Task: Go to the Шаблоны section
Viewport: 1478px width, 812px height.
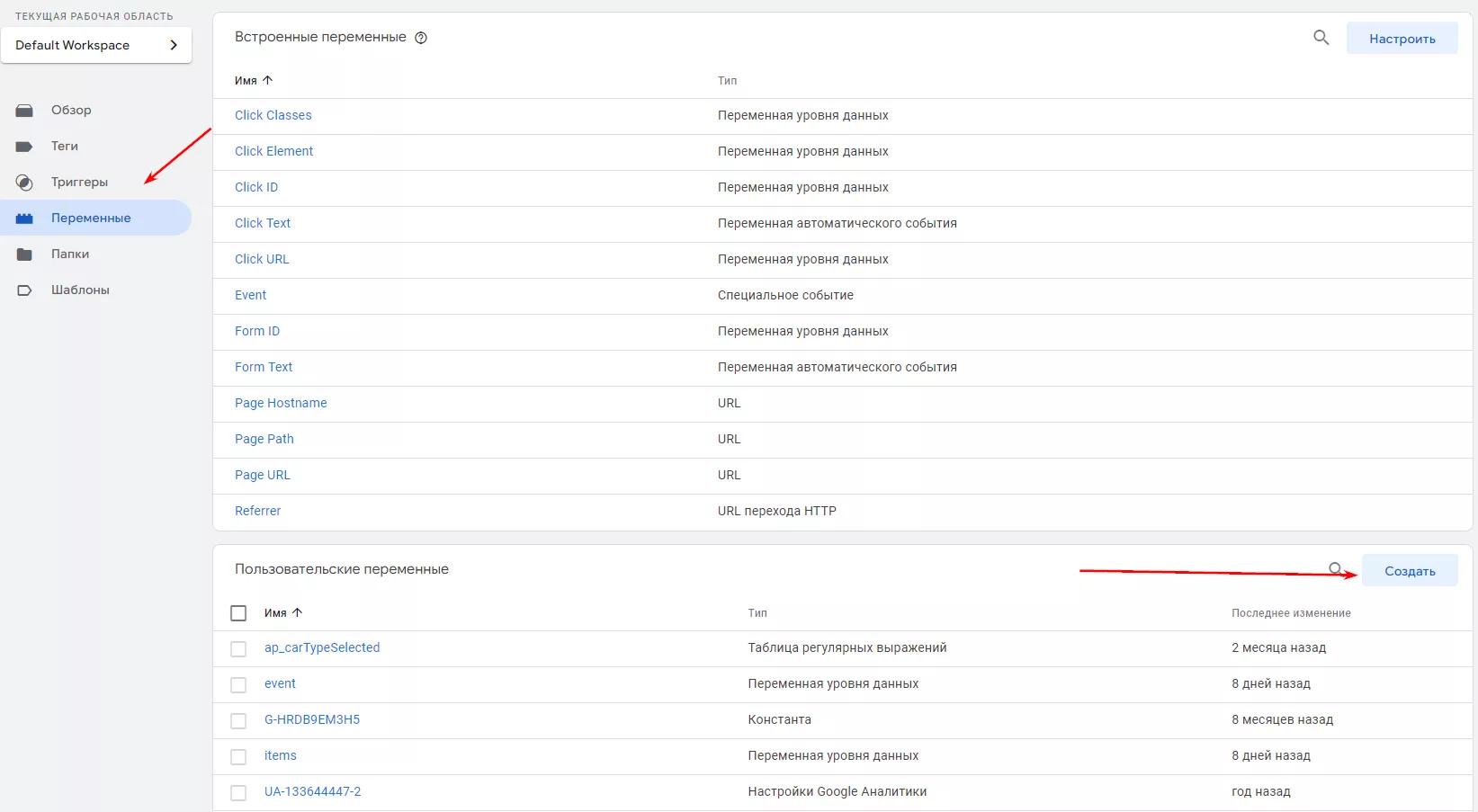Action: point(80,290)
